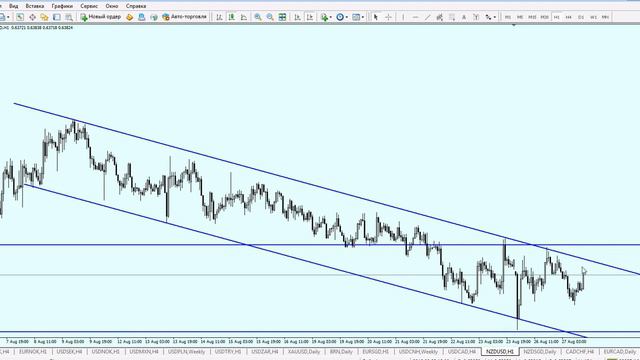This screenshot has height=360, width=640.
Task: Set timeframe to M30
Action: click(x=544, y=17)
